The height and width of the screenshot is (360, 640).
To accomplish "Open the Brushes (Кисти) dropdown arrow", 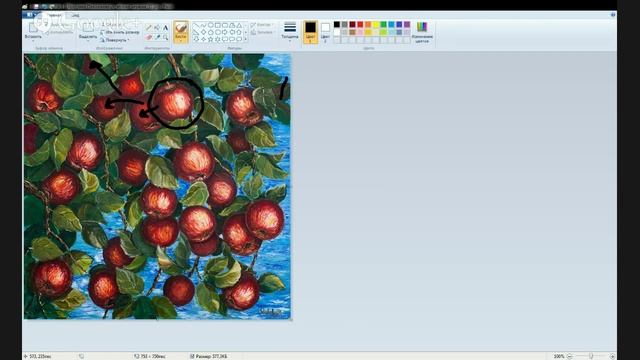I will (181, 40).
